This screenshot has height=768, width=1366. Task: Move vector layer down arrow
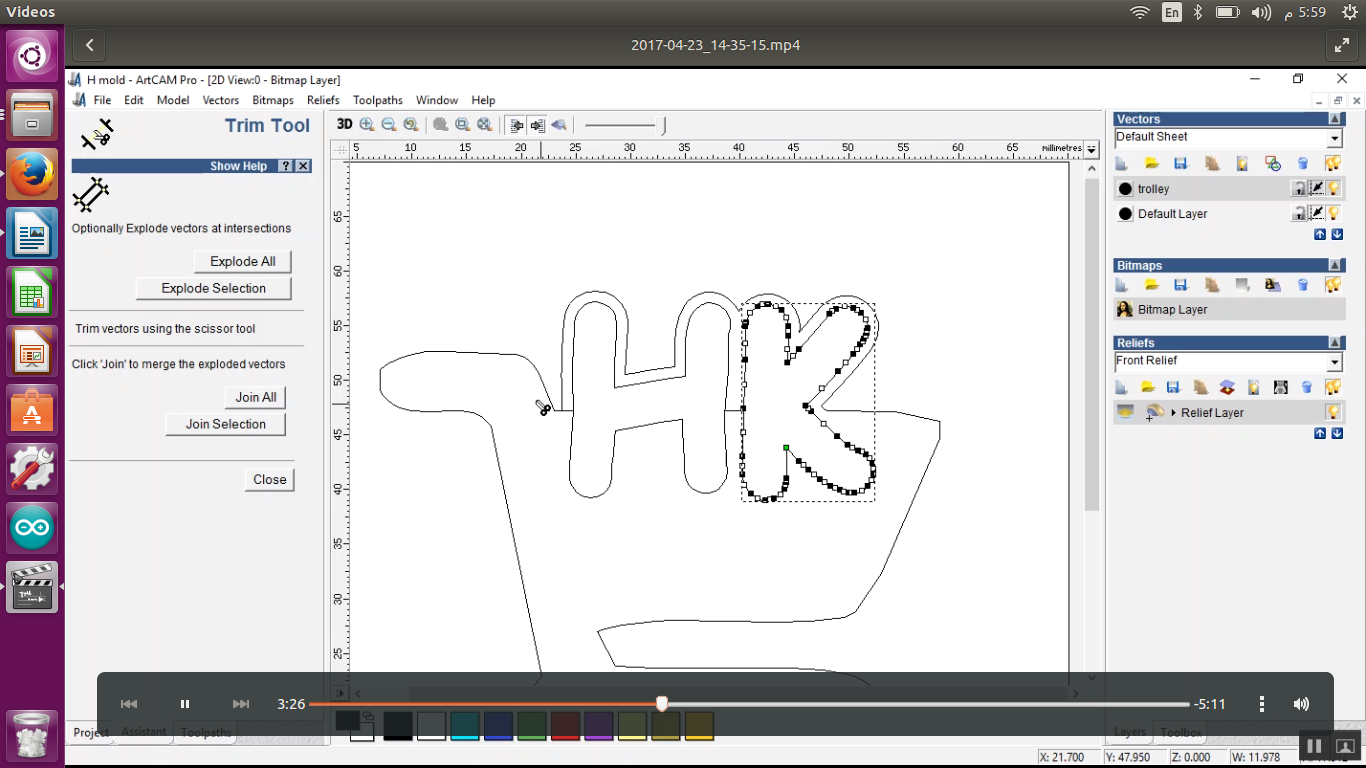[1337, 235]
